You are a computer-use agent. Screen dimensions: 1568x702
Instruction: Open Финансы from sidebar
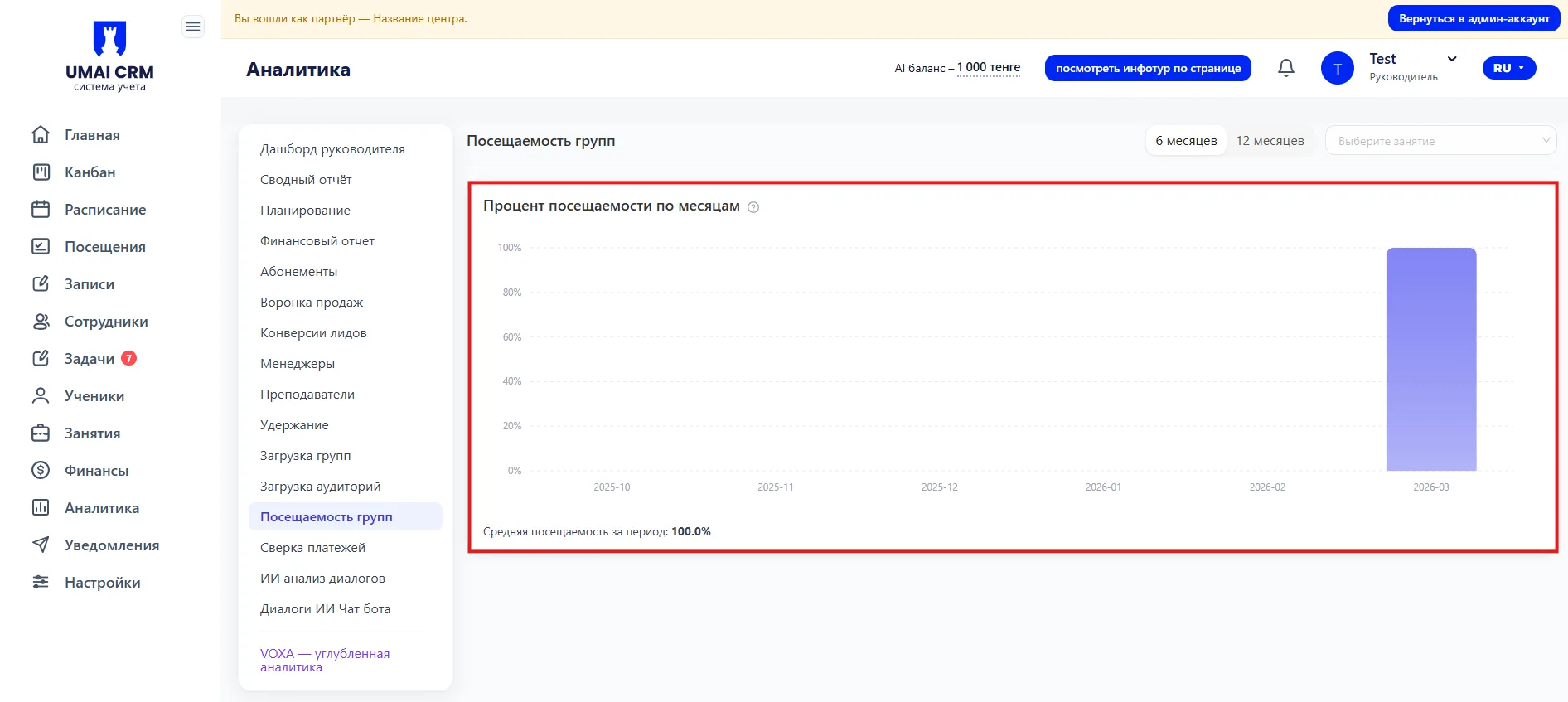(x=97, y=471)
